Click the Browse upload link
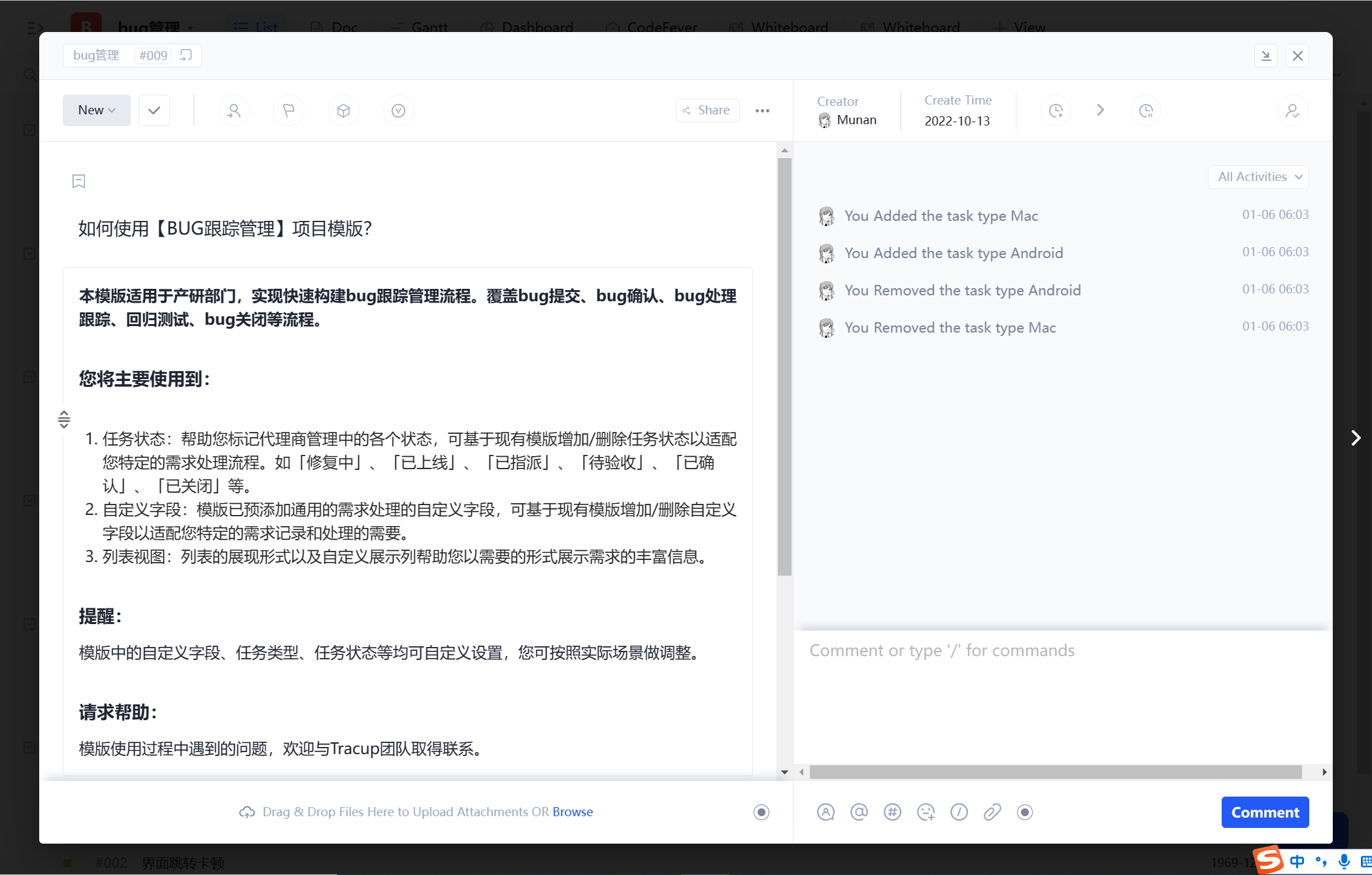This screenshot has height=875, width=1372. [573, 812]
